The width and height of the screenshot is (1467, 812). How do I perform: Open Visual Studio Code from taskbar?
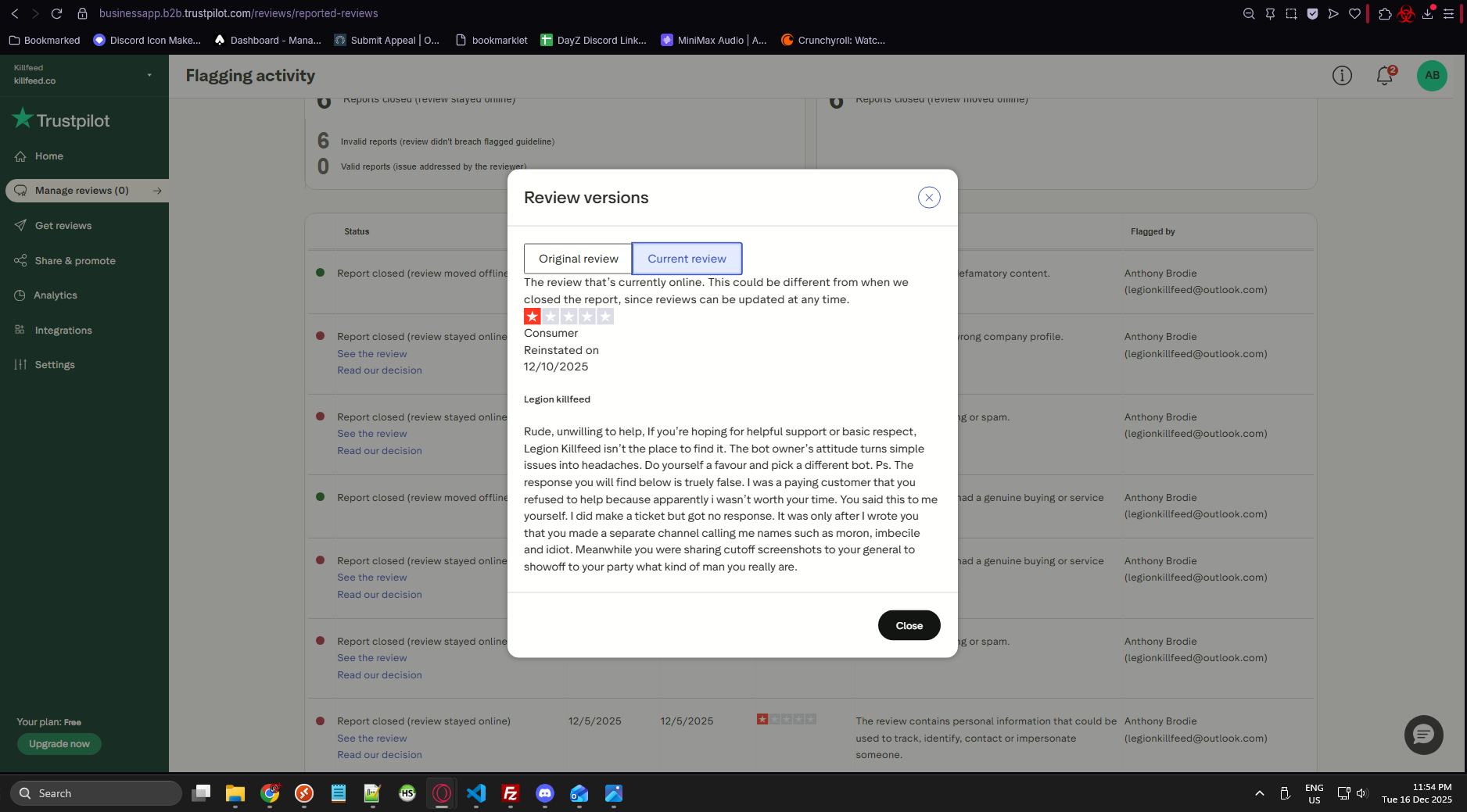point(476,793)
